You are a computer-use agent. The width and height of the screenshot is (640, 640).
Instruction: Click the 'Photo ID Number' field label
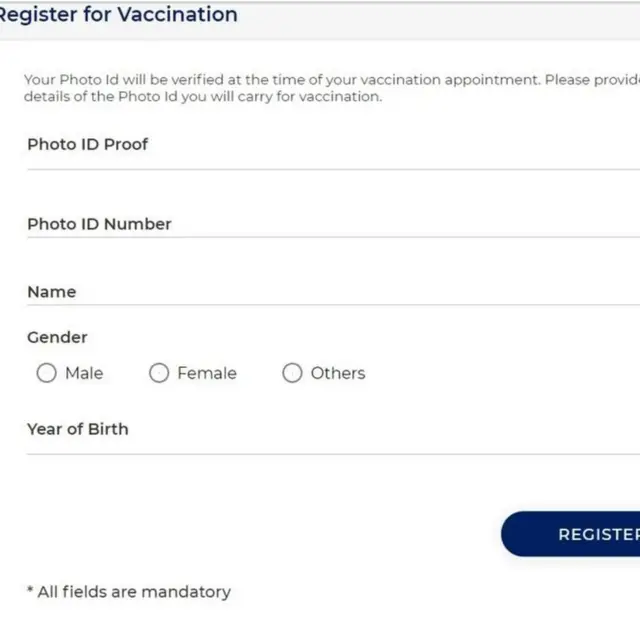pyautogui.click(x=99, y=224)
